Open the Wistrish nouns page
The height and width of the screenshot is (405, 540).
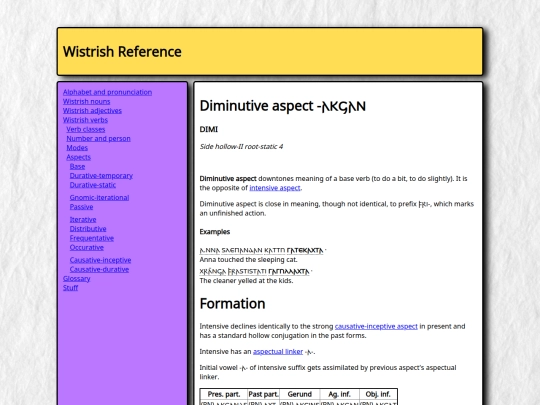pyautogui.click(x=86, y=101)
